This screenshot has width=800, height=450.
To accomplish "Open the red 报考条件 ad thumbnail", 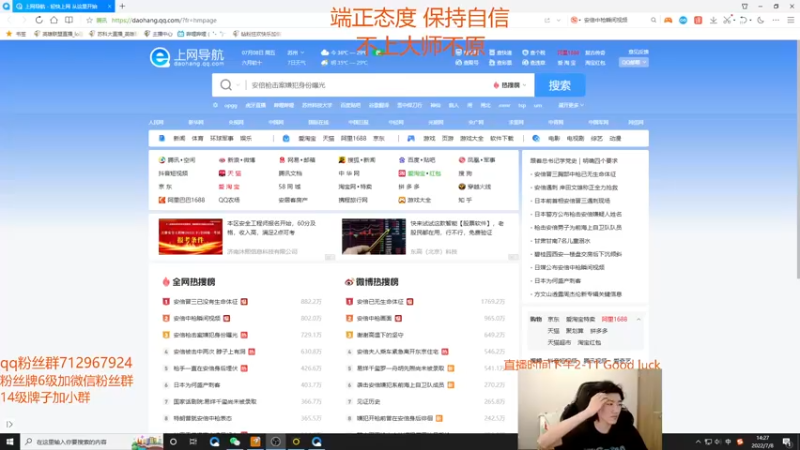I will click(x=190, y=236).
